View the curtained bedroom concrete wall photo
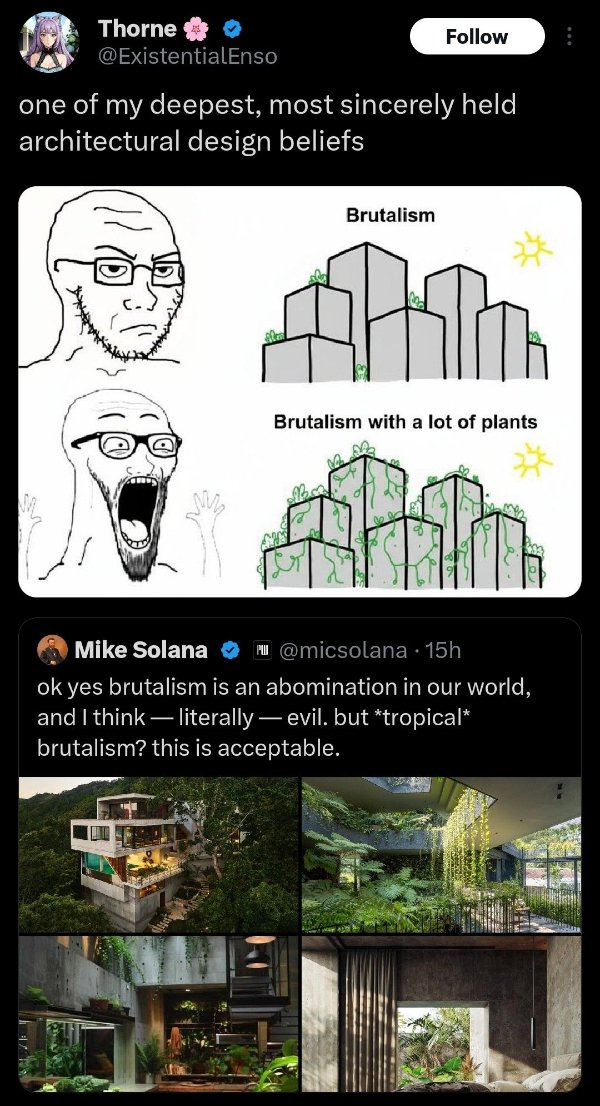The width and height of the screenshot is (600, 1106). point(441,1014)
